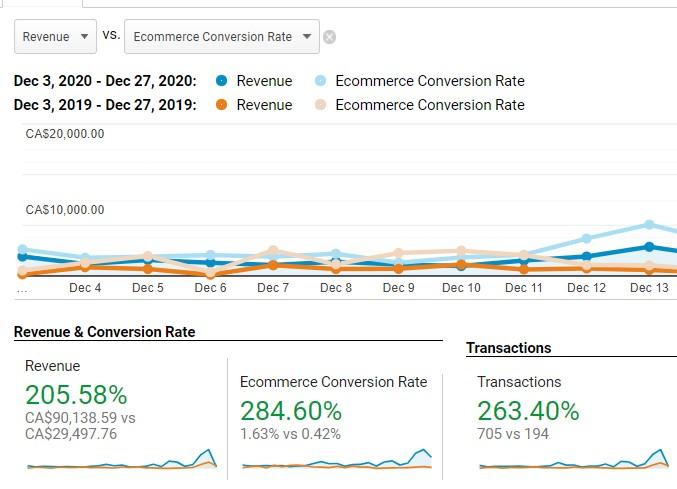Viewport: 677px width, 489px height.
Task: Click the Dec 13 dark blue Revenue point
Action: click(x=649, y=246)
